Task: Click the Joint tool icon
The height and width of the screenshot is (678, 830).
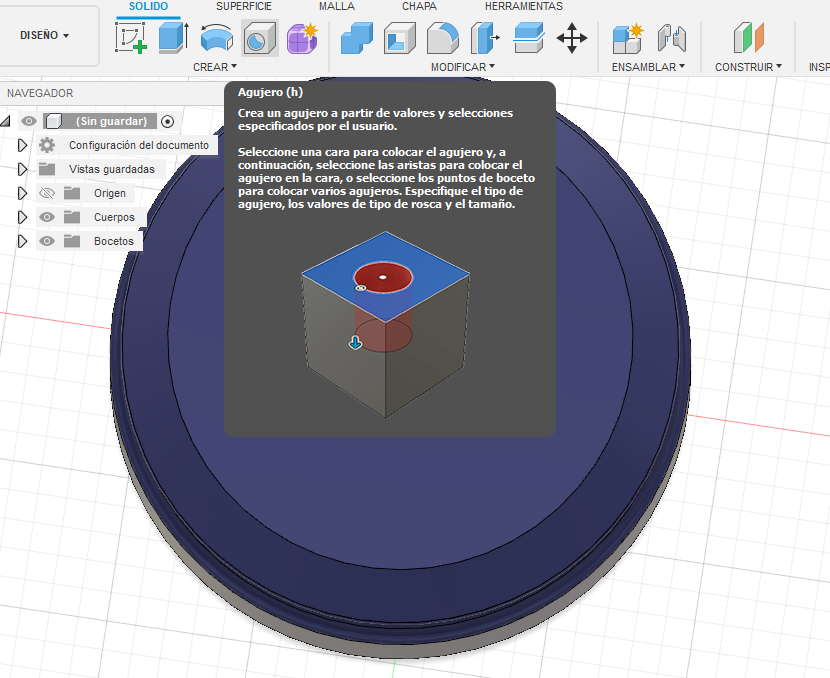Action: click(671, 38)
